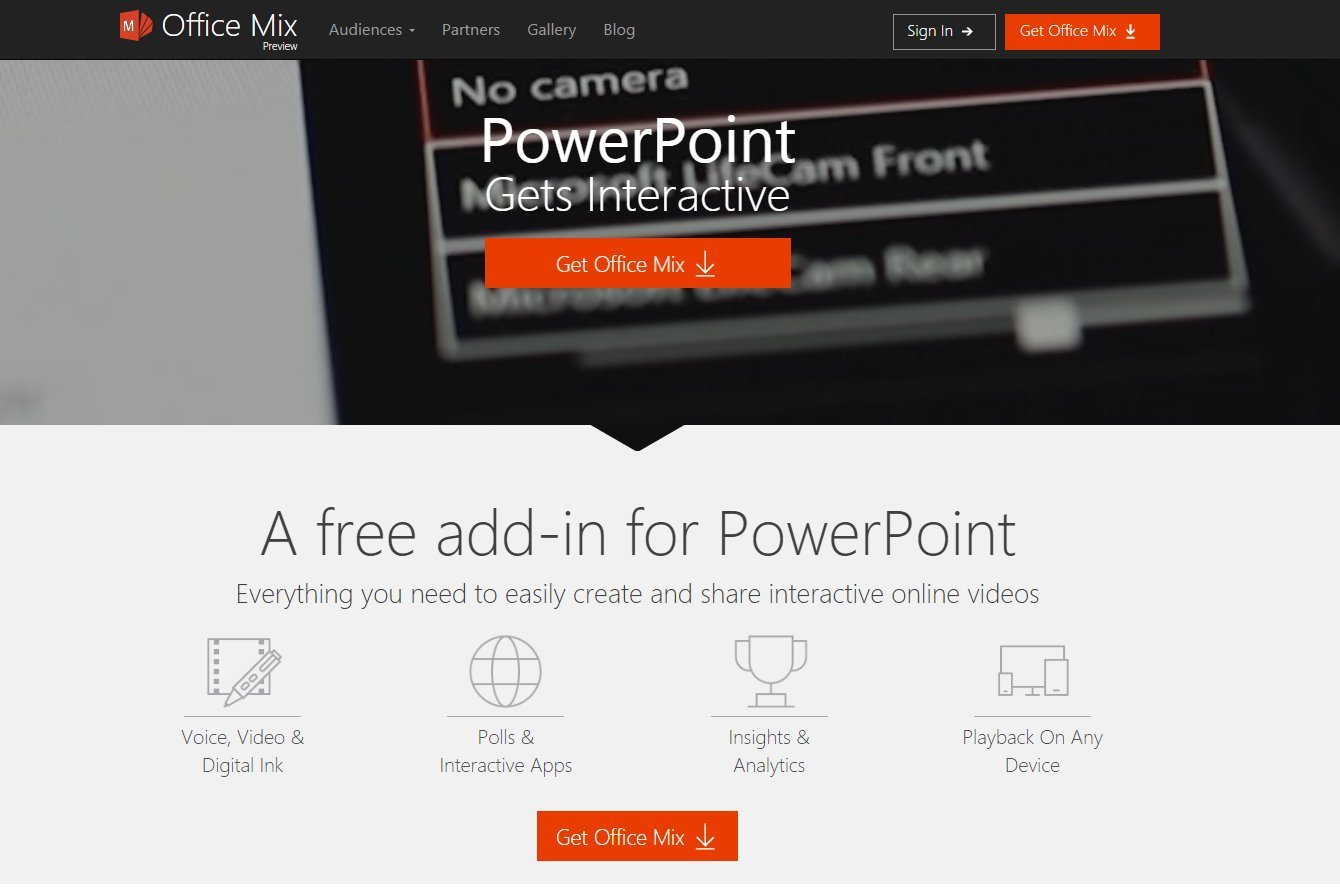
Task: Open Polls & Interactive Apps link
Action: pyautogui.click(x=506, y=751)
